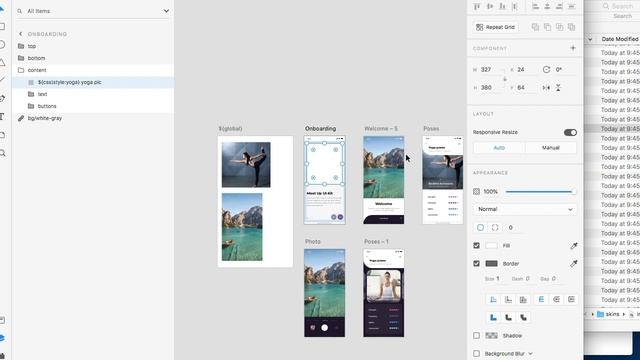This screenshot has width=640, height=360.
Task: Select the Ellipse tool in the left toolbar
Action: coord(2,44)
